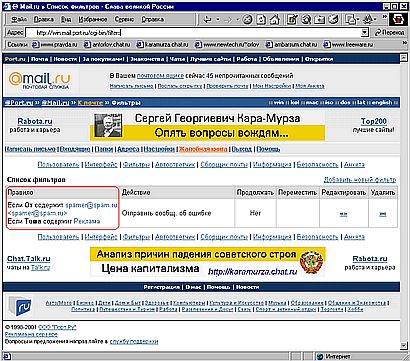410x361 pixels.
Task: Open the History toolbar icon
Action: [x=333, y=20]
